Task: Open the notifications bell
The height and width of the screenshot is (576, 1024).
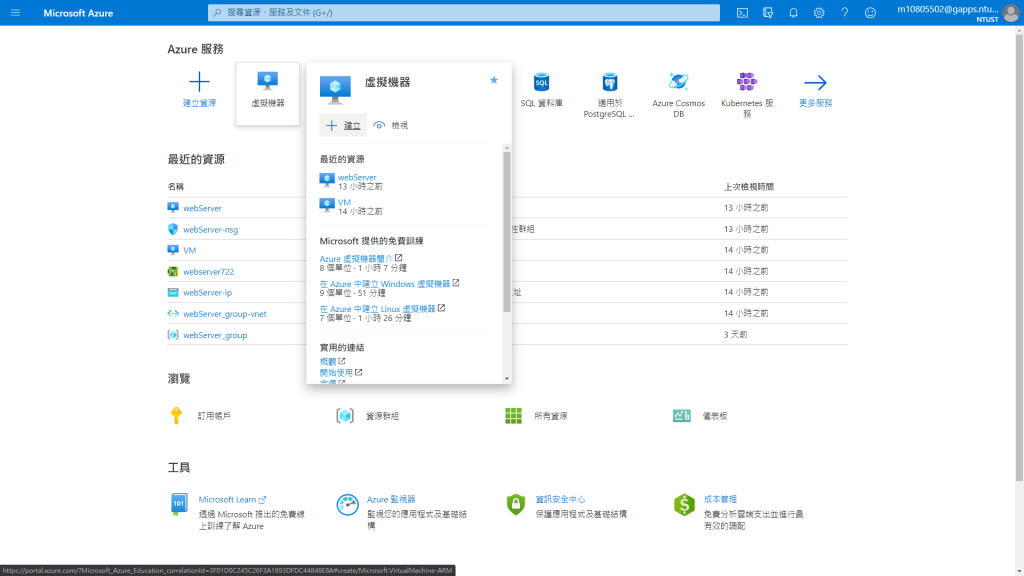Action: click(793, 12)
